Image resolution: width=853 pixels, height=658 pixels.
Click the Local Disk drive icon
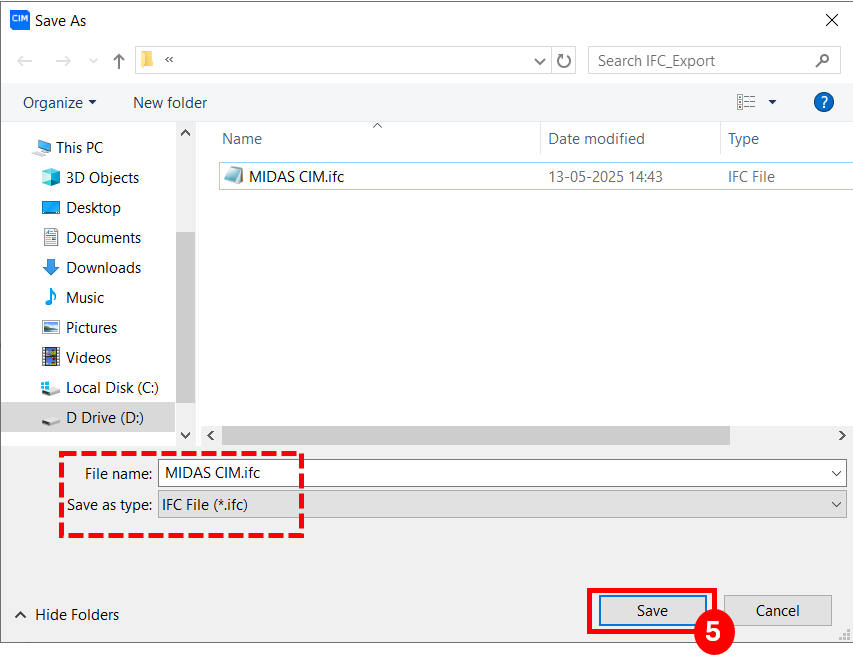pyautogui.click(x=50, y=388)
